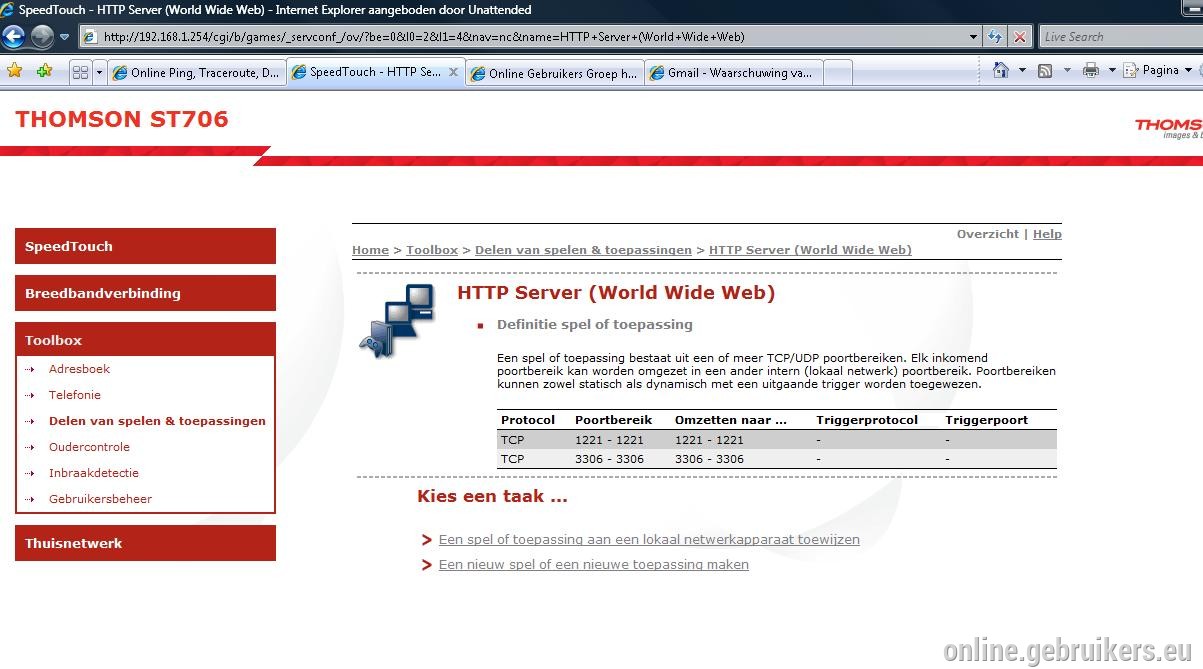Click the RSS feeds icon

[1045, 70]
